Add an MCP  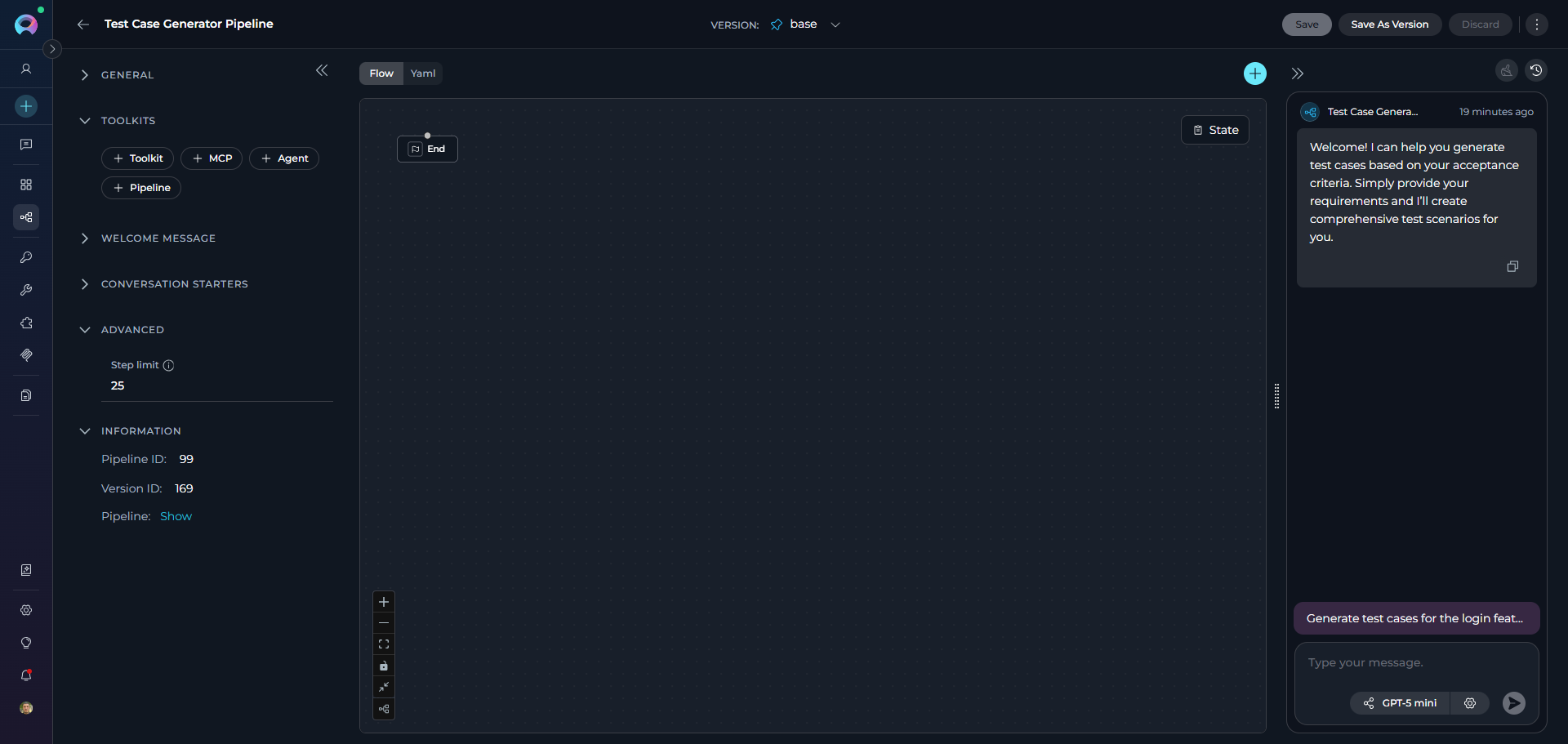[x=212, y=158]
